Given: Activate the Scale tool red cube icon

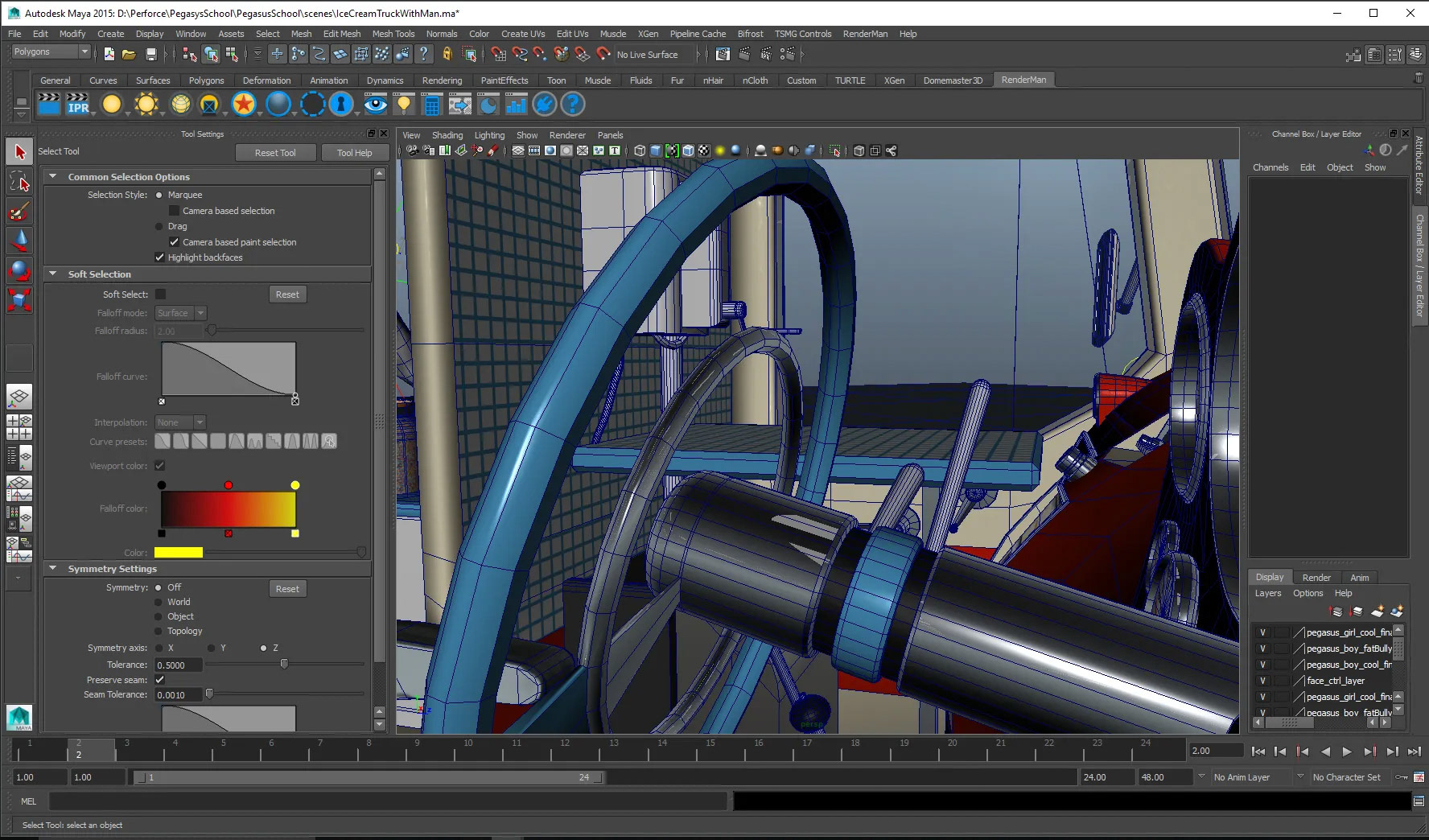Looking at the screenshot, I should 19,301.
